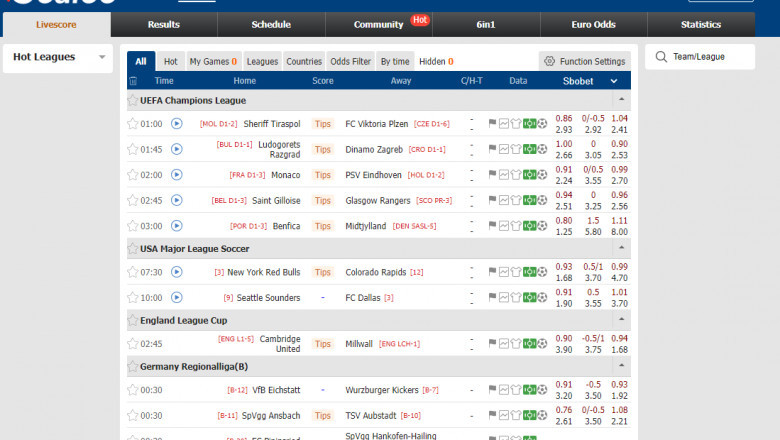
Task: Open Tips for Sheriff Tiraspol match
Action: (322, 124)
